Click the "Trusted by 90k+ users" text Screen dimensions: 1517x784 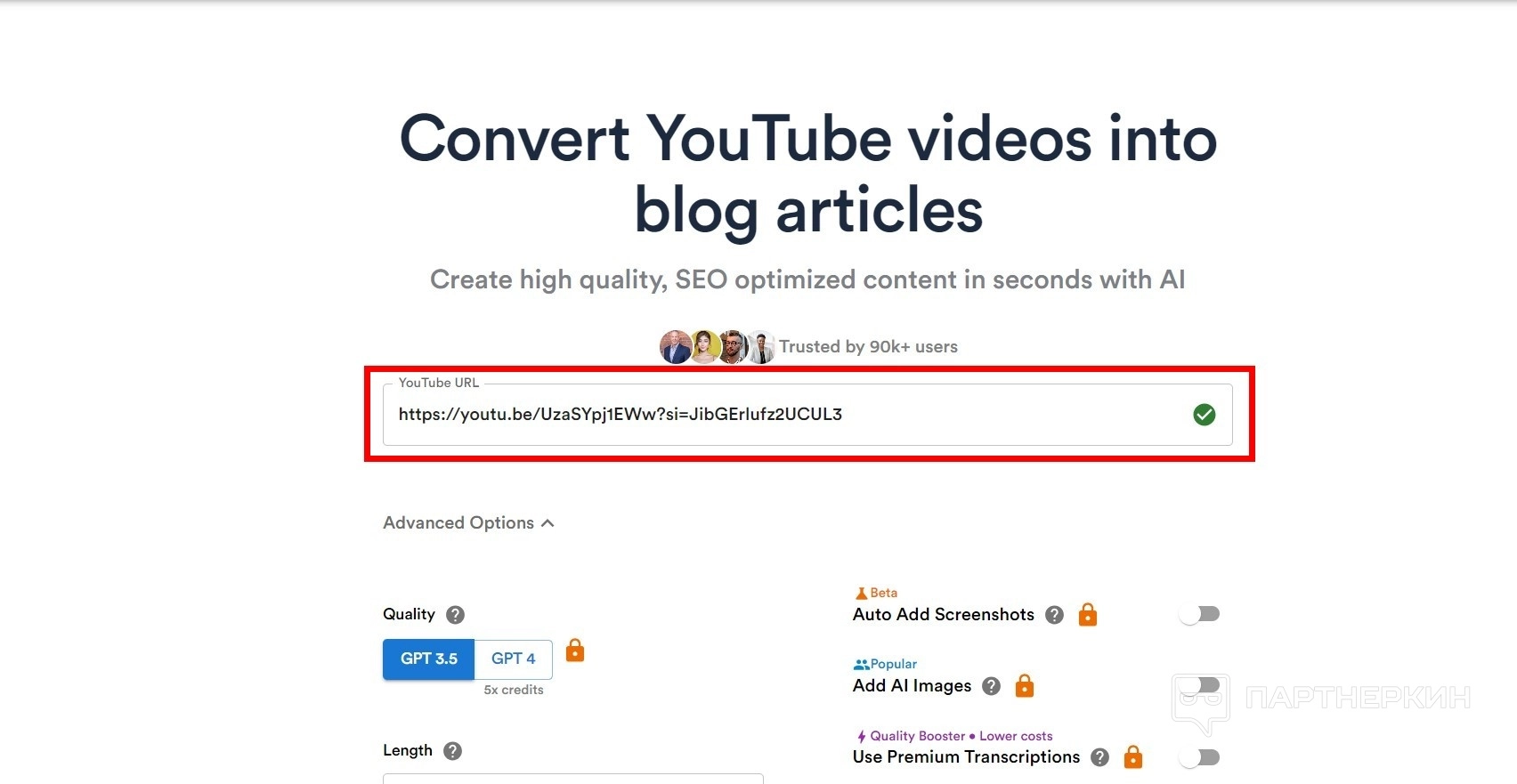coord(868,347)
